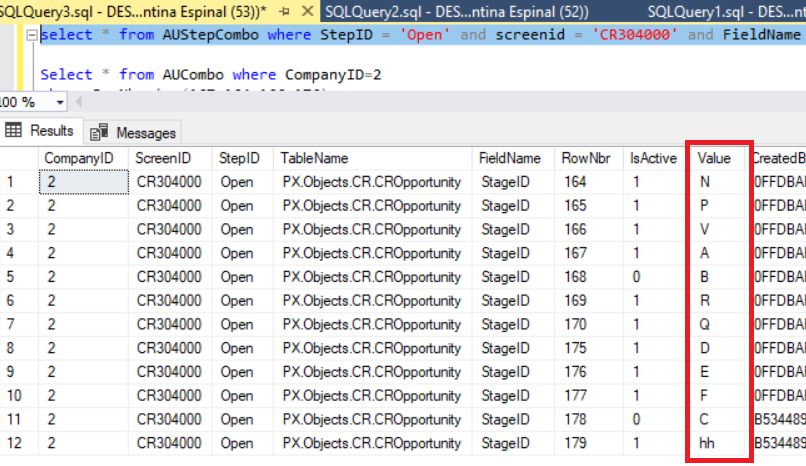
Task: Select the SQLQuery3.sql tab
Action: coord(133,11)
